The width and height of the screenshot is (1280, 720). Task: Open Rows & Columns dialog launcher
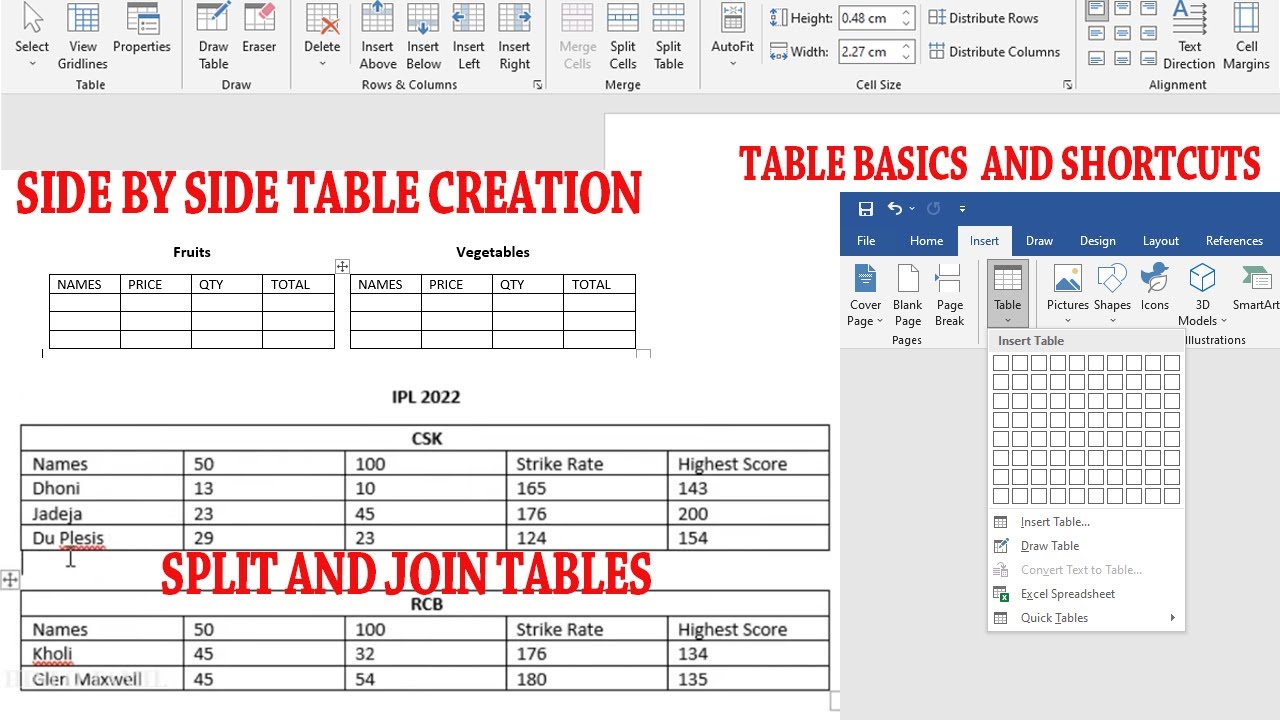tap(538, 86)
